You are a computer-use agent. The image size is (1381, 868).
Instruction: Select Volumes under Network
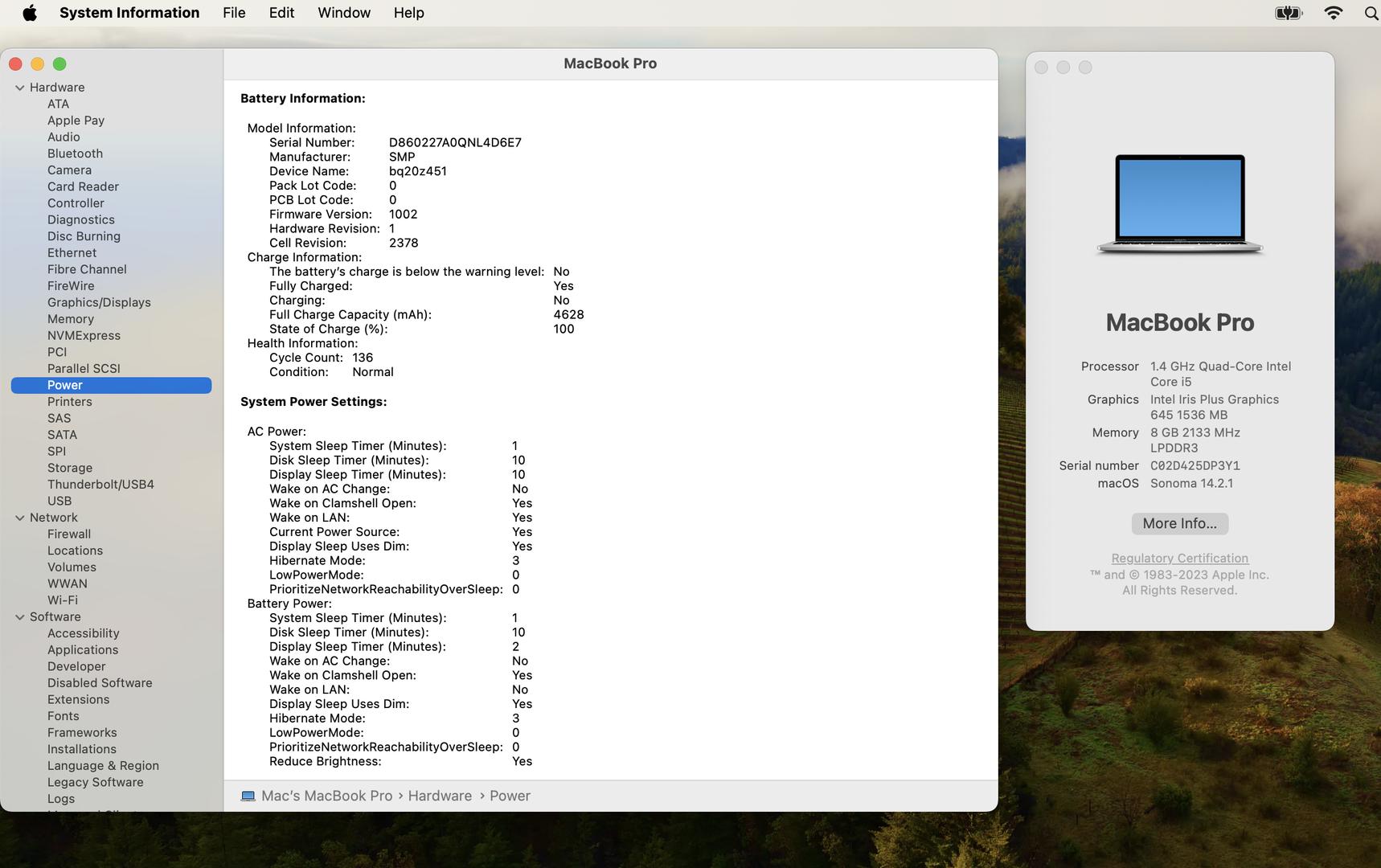(72, 567)
